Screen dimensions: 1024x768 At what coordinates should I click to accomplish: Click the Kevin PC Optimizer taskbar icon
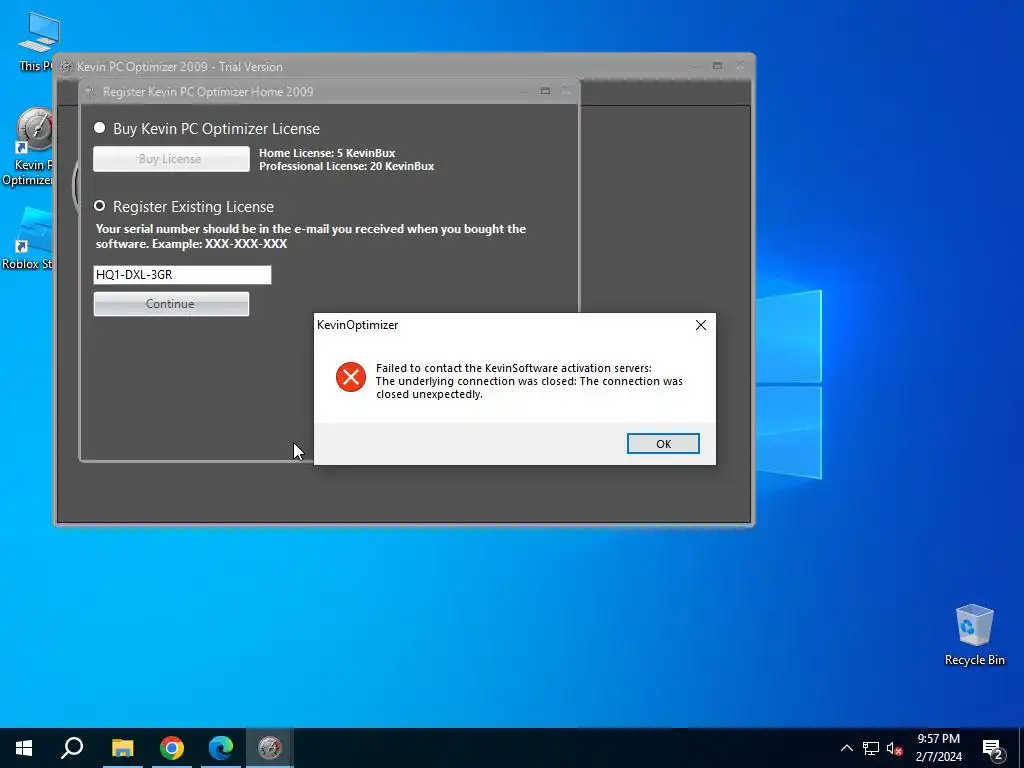(x=270, y=748)
